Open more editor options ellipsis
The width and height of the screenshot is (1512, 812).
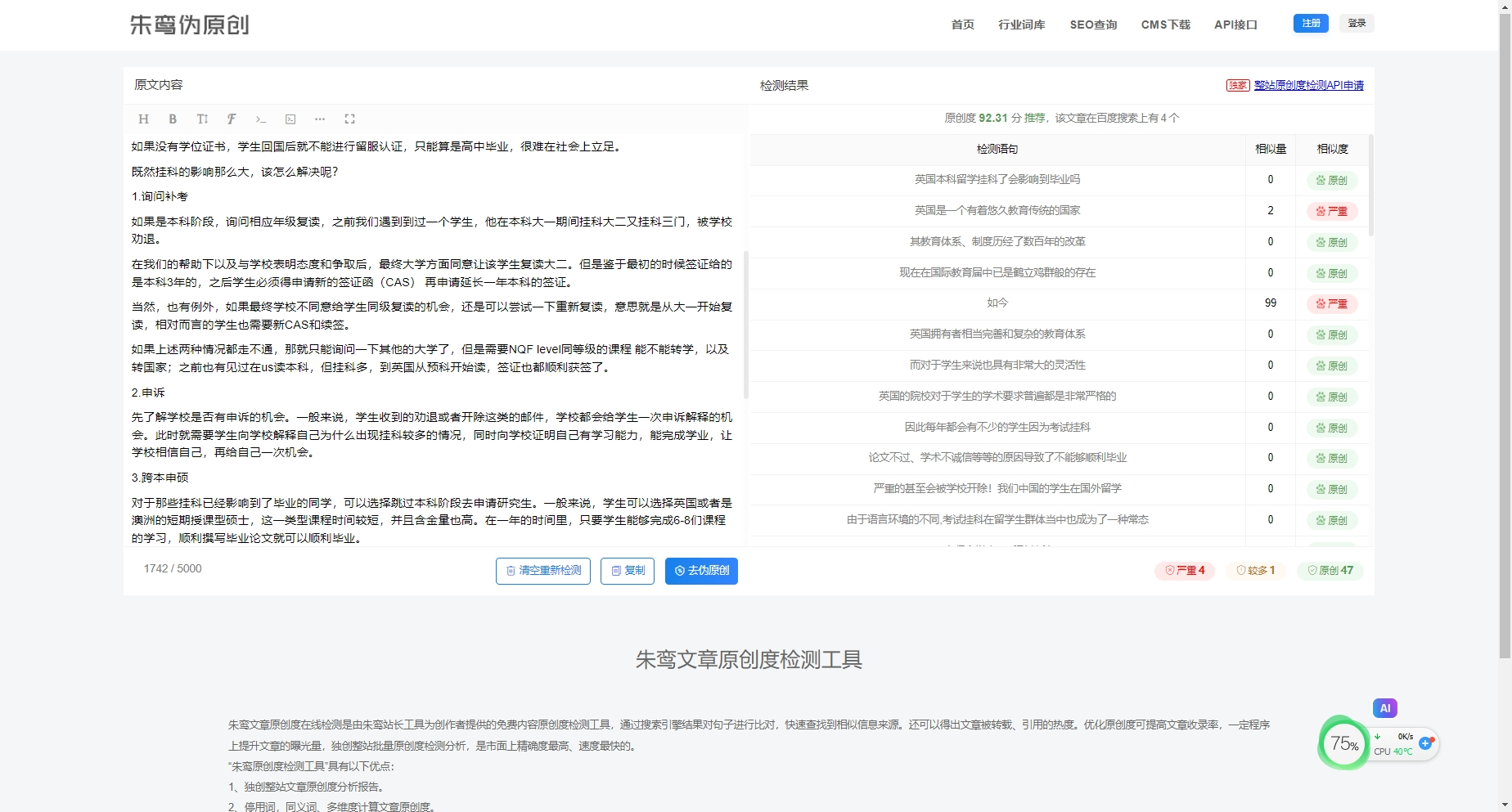[320, 119]
